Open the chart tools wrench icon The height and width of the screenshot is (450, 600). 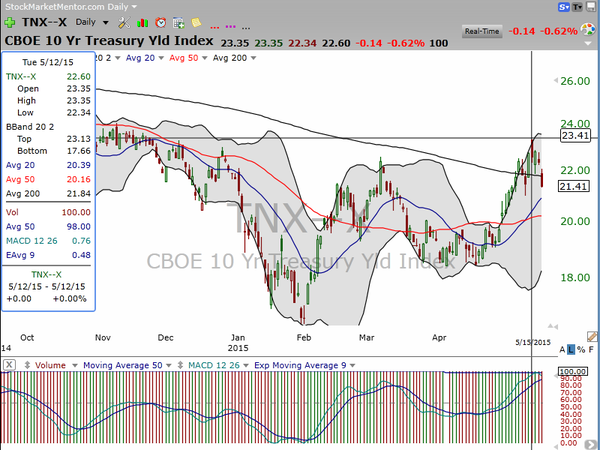pos(124,23)
